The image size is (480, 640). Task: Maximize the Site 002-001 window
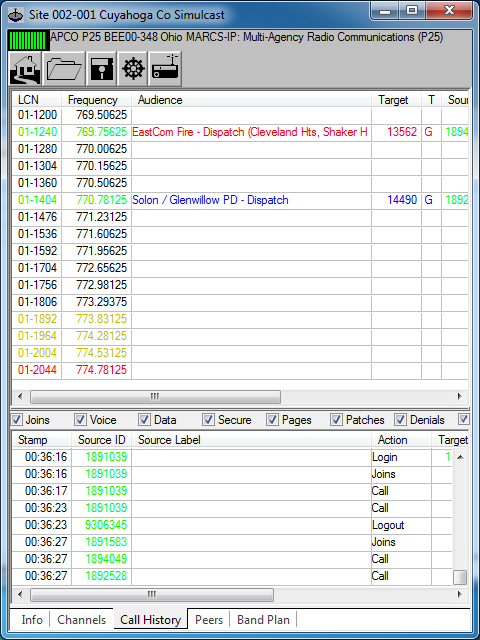click(412, 11)
